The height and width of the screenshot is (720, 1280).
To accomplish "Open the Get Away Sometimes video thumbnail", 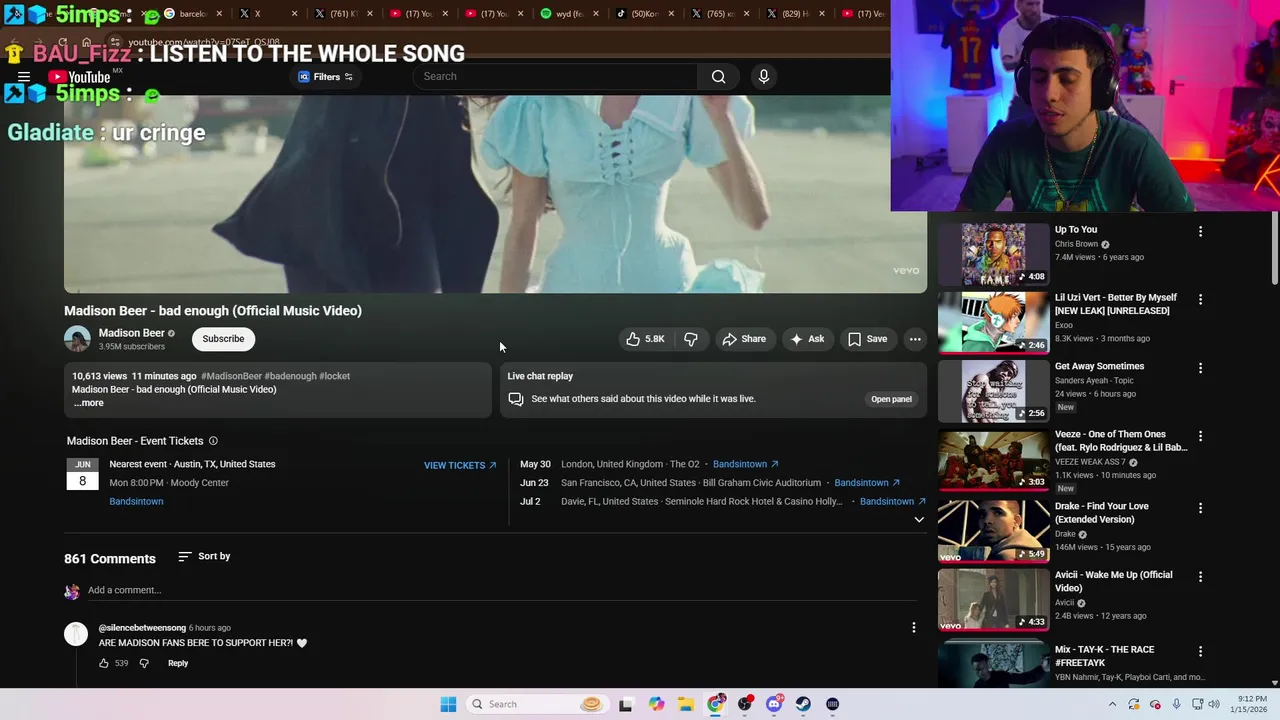I will click(993, 391).
